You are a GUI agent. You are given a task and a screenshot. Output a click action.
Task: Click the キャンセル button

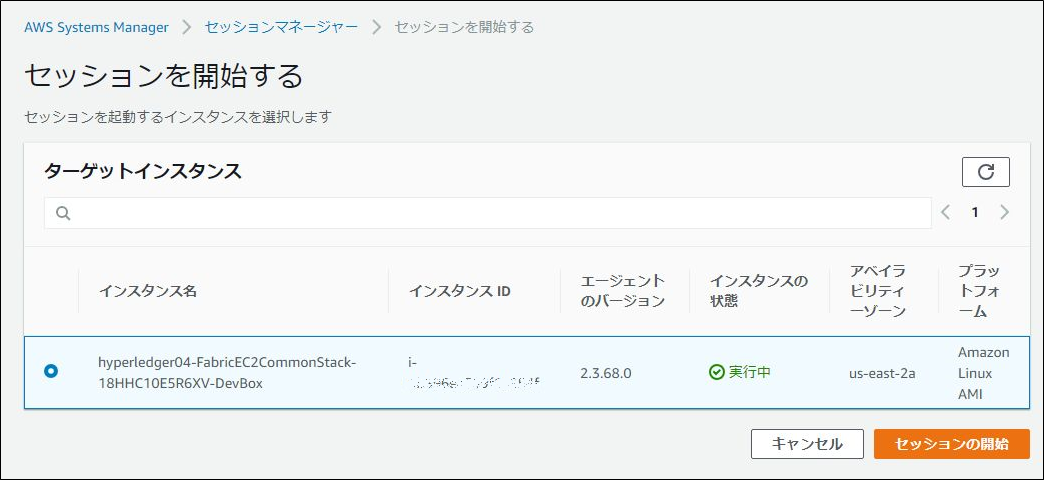807,444
